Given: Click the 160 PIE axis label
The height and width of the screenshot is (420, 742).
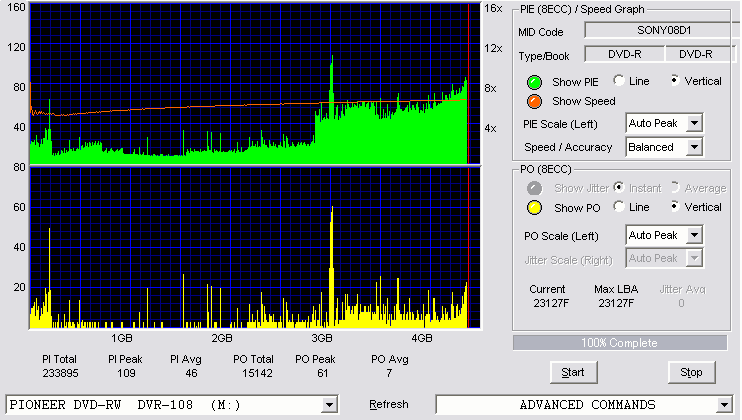Looking at the screenshot, I should (x=17, y=7).
